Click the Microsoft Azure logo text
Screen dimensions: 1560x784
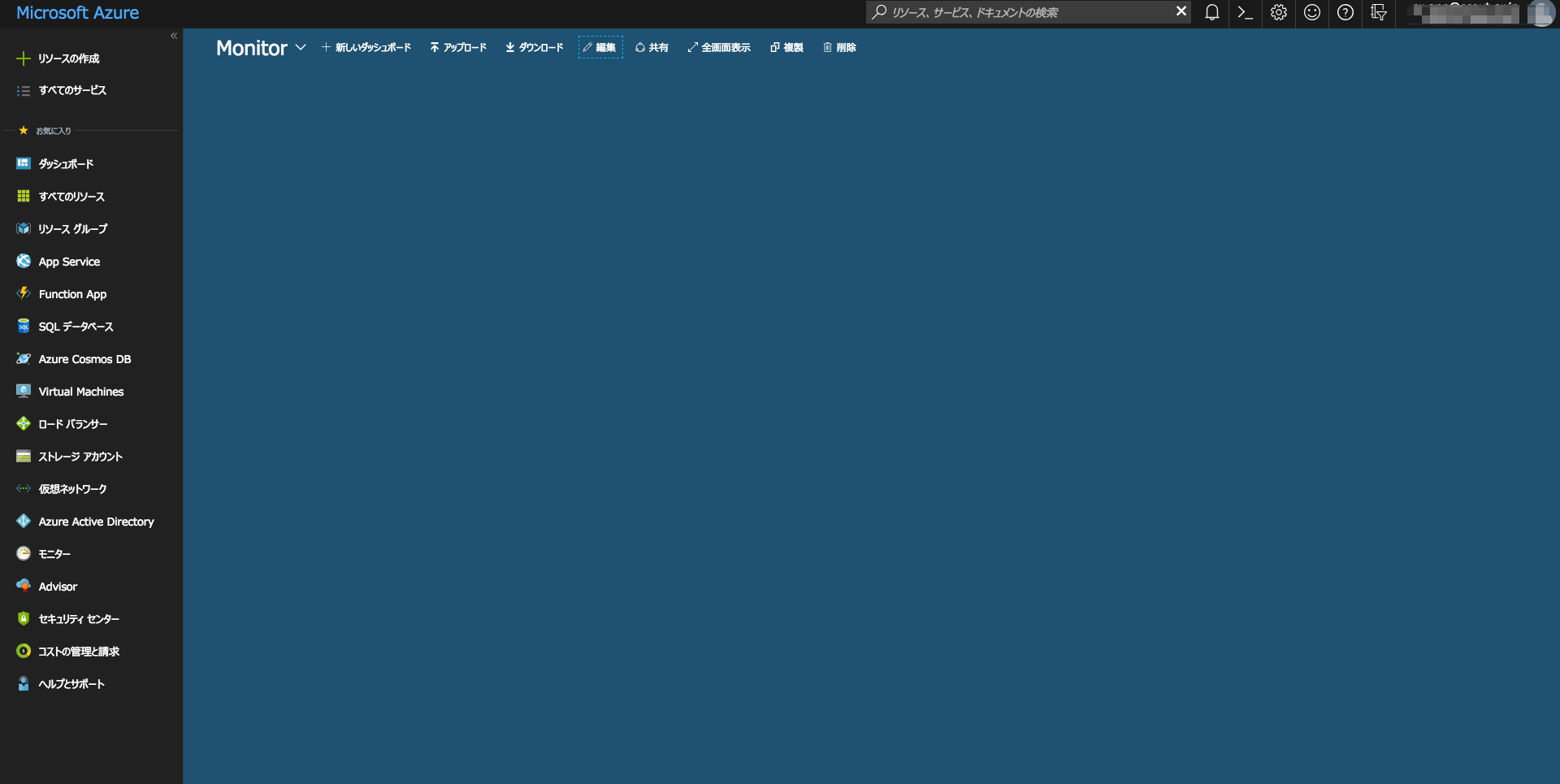pyautogui.click(x=78, y=13)
